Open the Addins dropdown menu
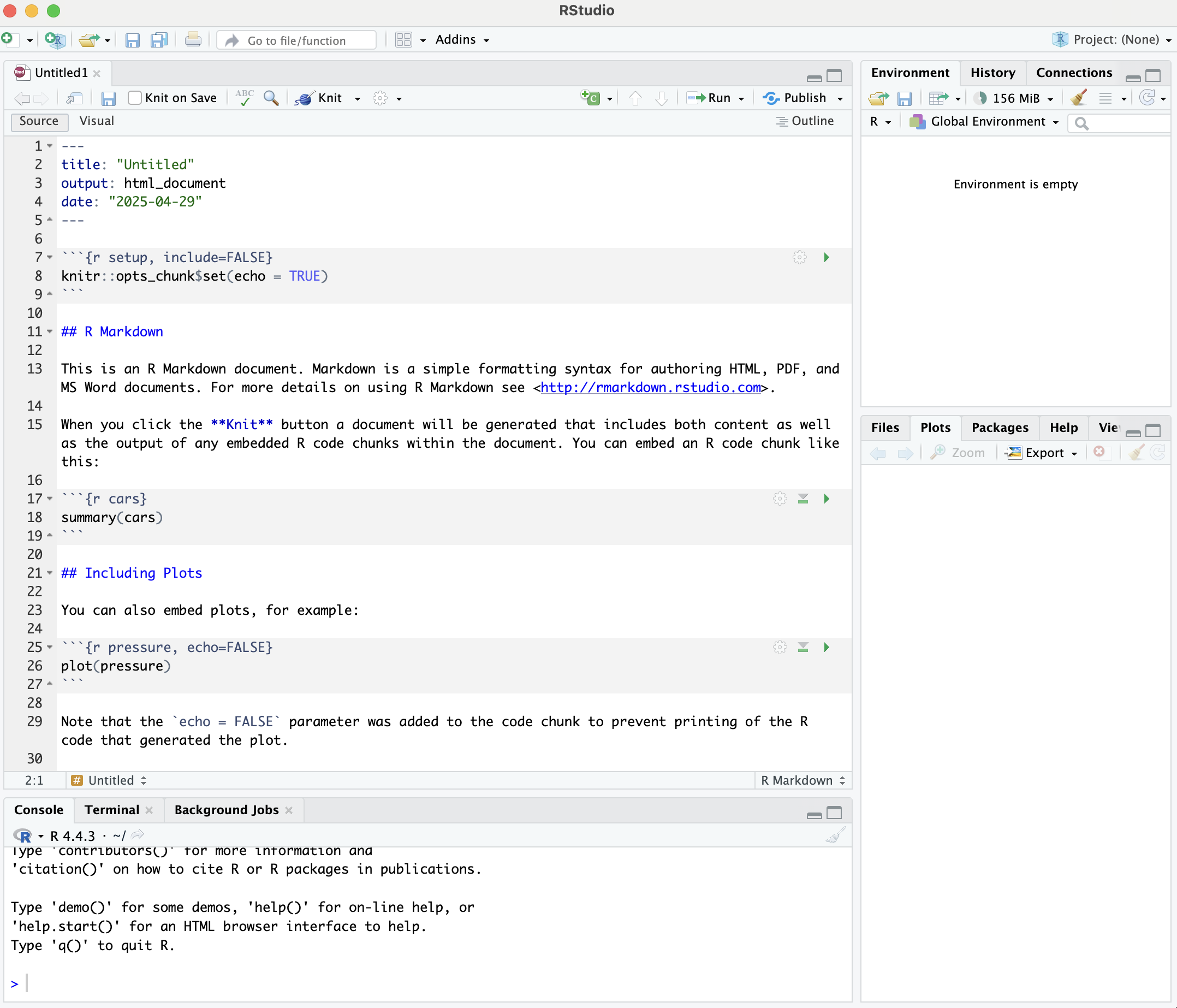Image resolution: width=1177 pixels, height=1008 pixels. coord(462,40)
